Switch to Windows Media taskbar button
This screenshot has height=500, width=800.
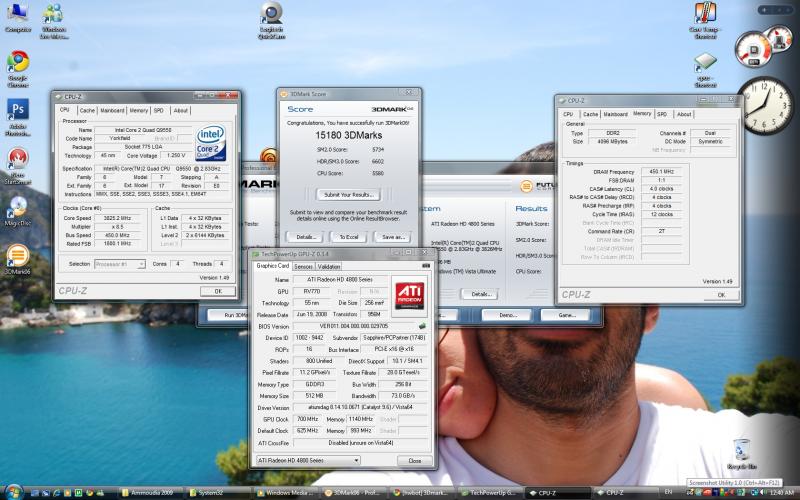pos(286,493)
